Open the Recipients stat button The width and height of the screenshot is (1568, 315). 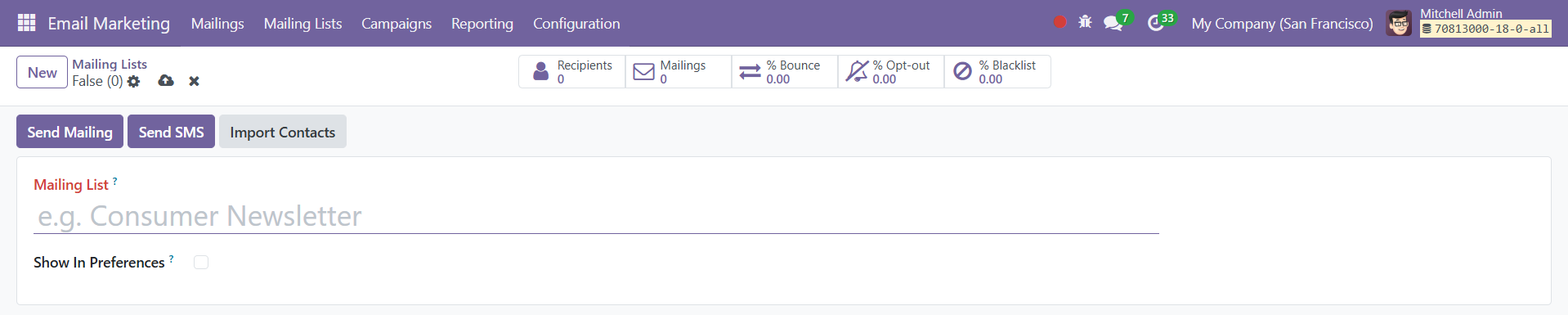(572, 71)
